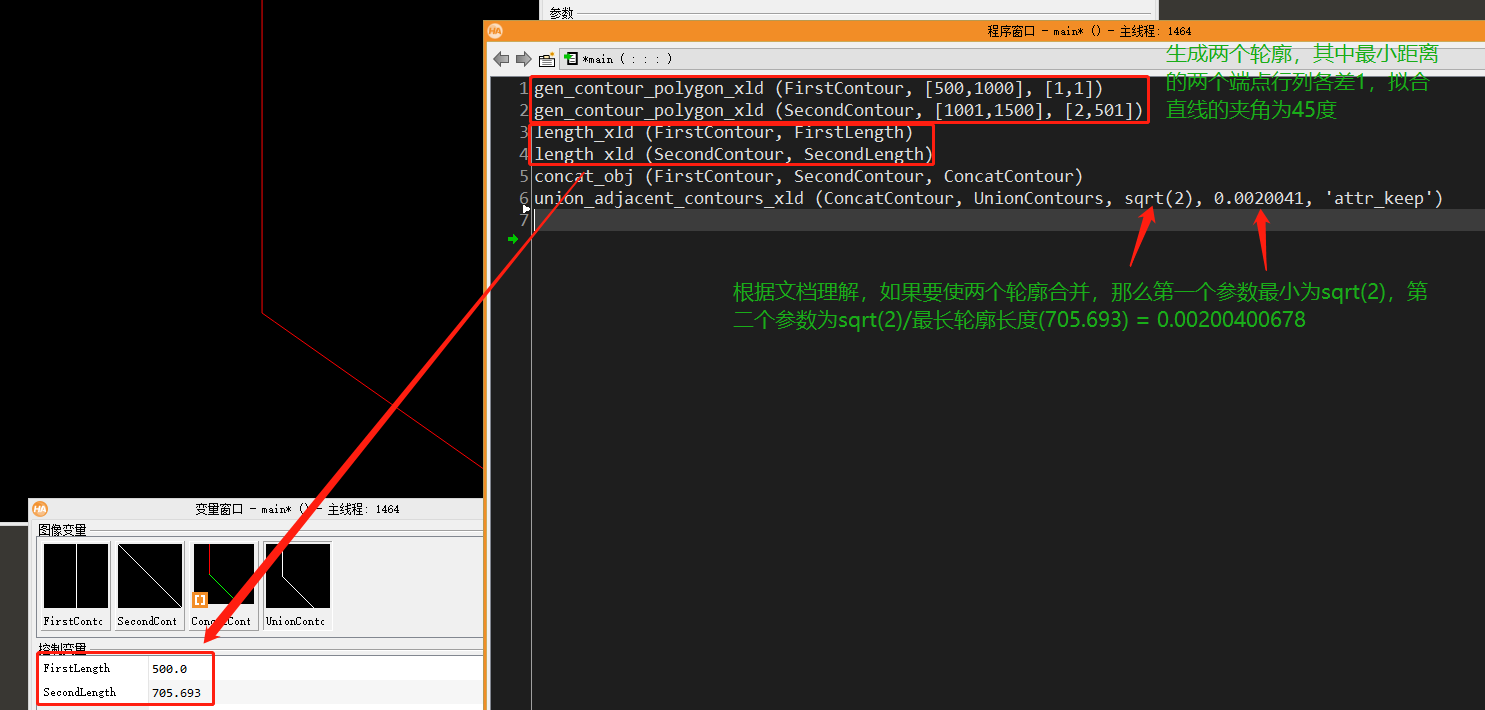
Task: Click line number 1 in the gutter
Action: [x=524, y=88]
